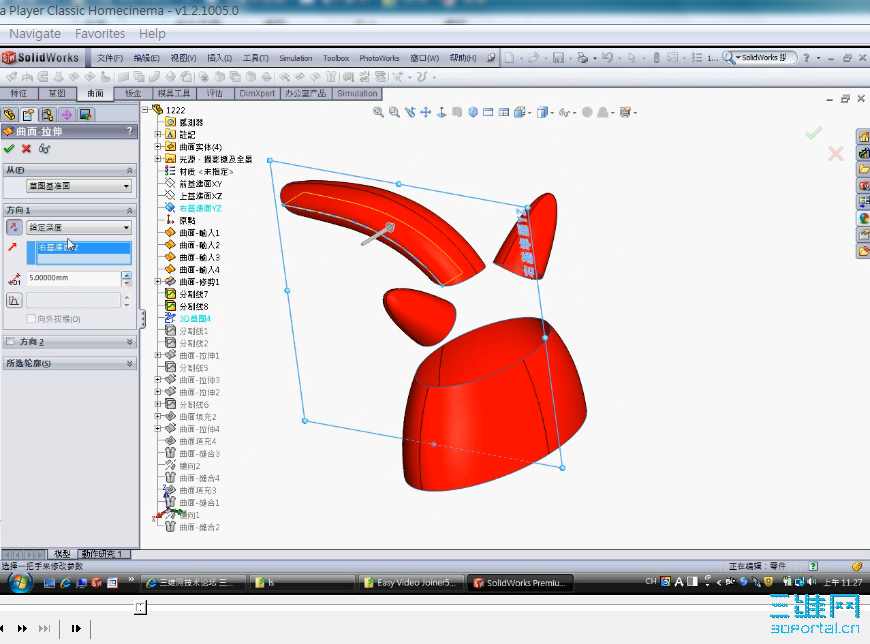This screenshot has height=644, width=870.
Task: Expand the 曲面-修剪1 tree node
Action: tap(158, 282)
